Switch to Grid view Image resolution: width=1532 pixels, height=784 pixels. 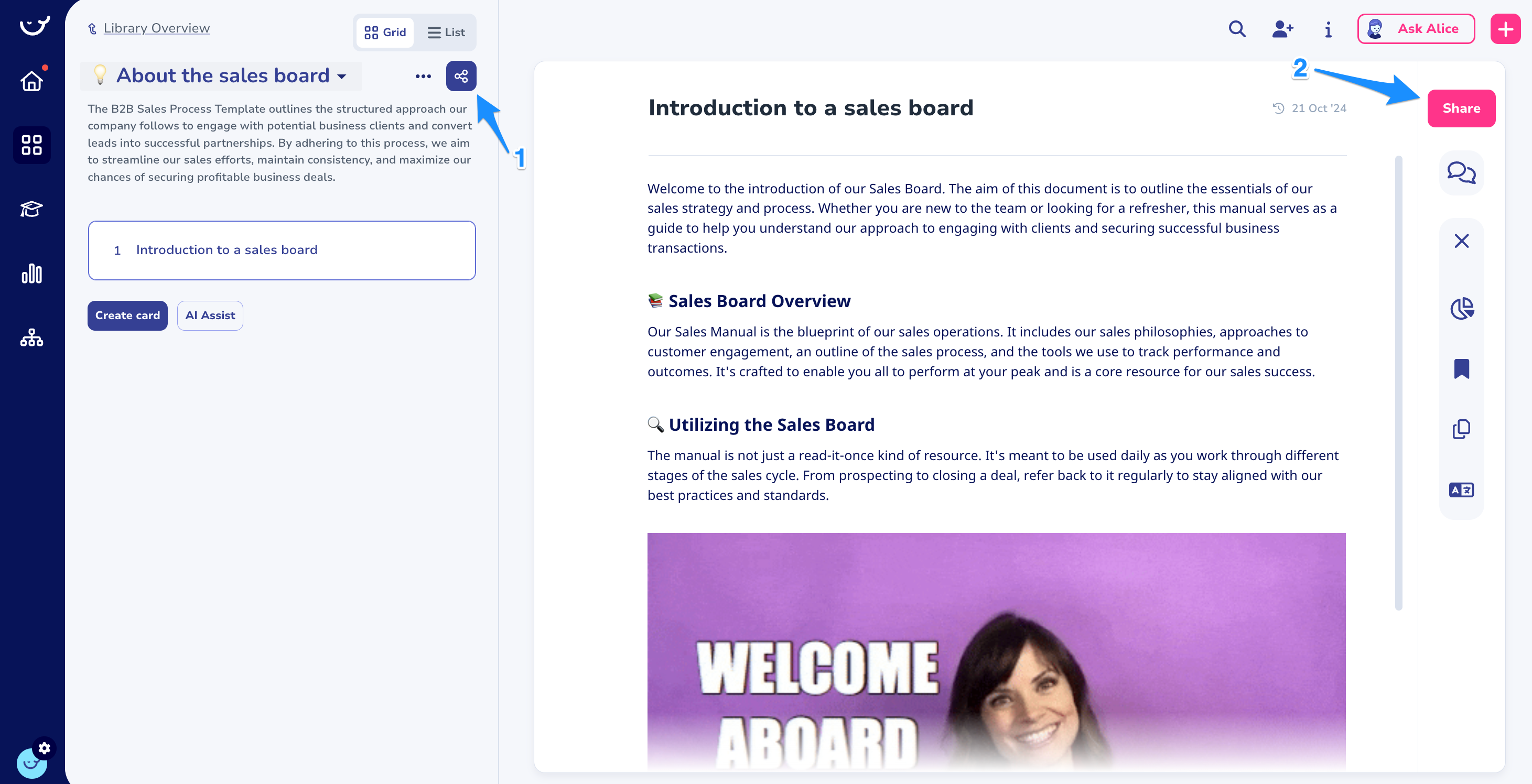385,32
